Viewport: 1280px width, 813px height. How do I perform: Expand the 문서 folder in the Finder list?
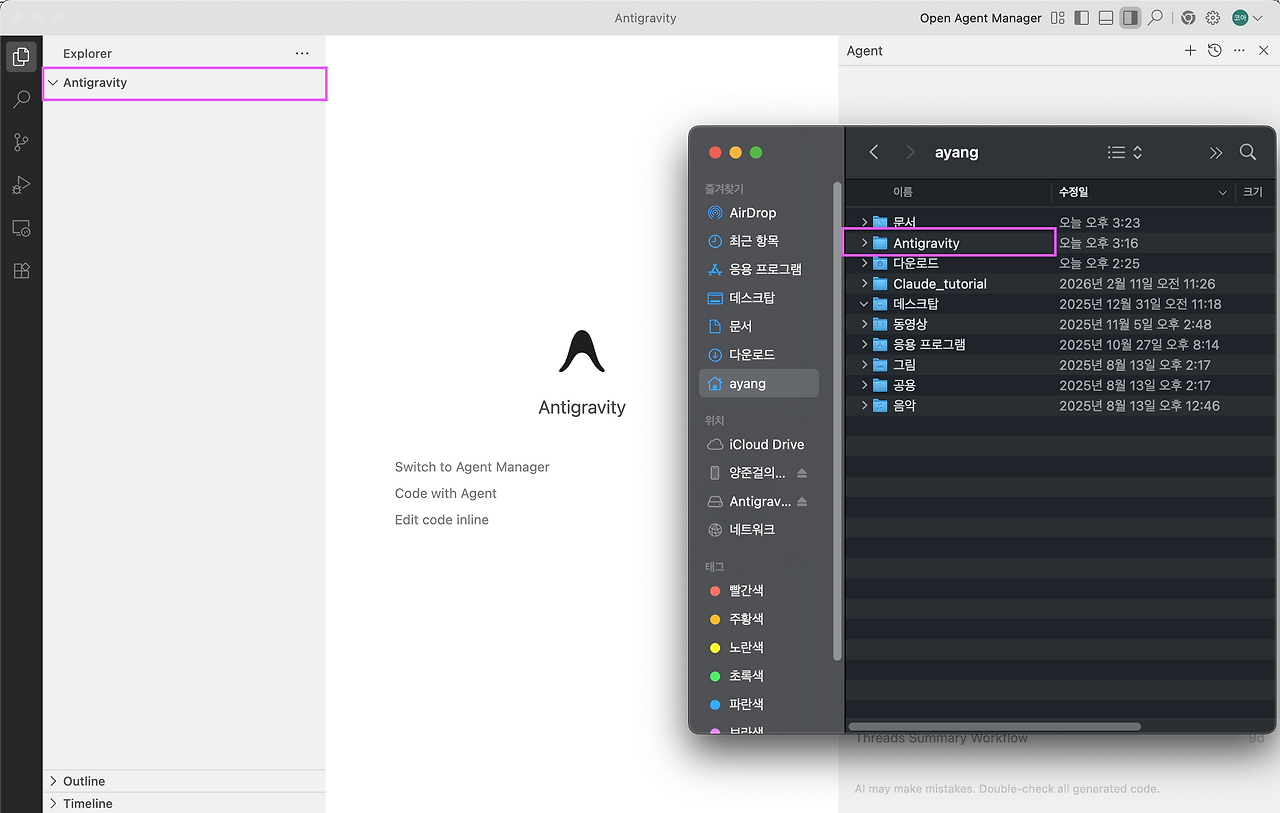coord(864,222)
